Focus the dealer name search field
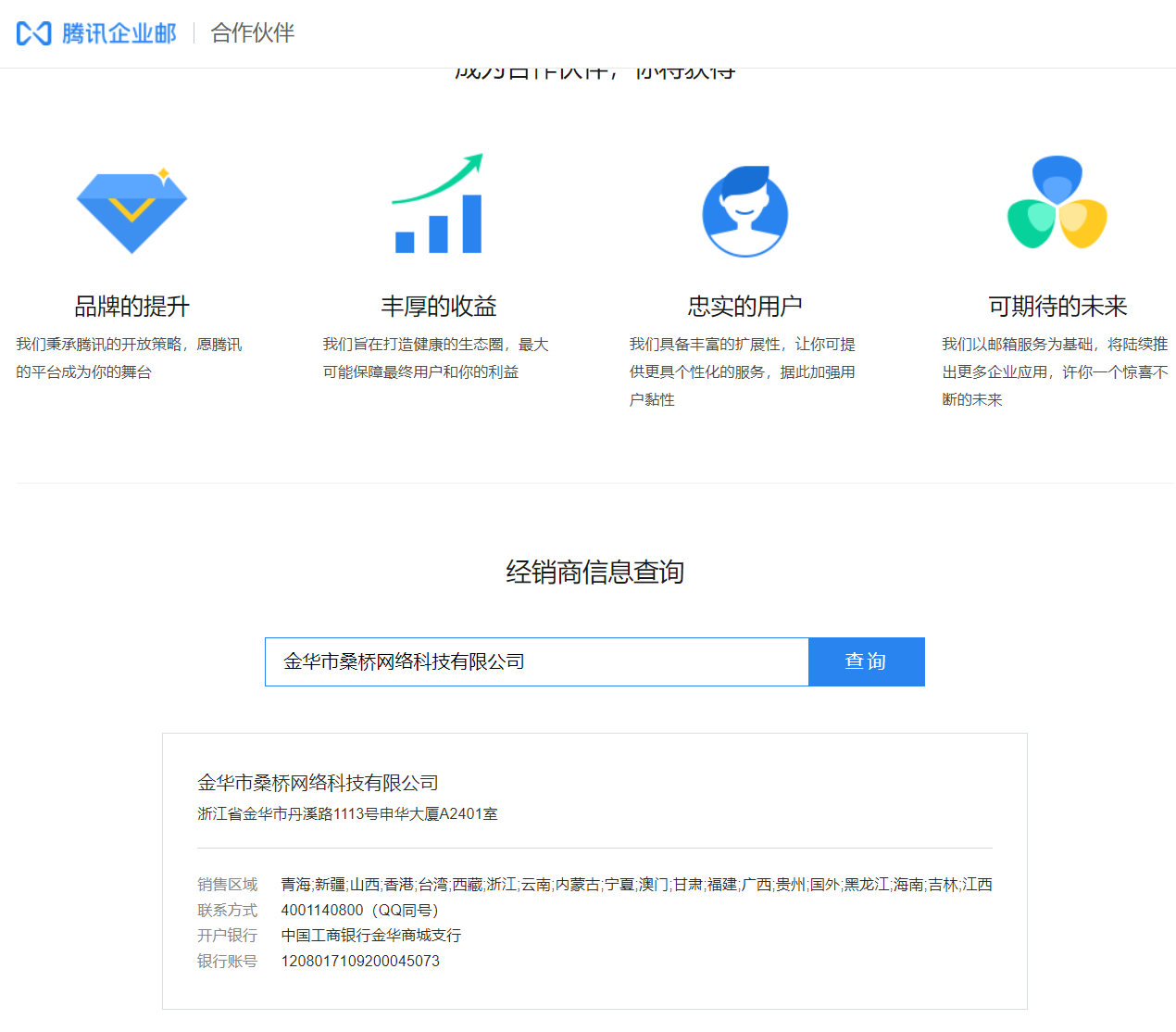Screen dimensions: 1176x1032 (537, 661)
